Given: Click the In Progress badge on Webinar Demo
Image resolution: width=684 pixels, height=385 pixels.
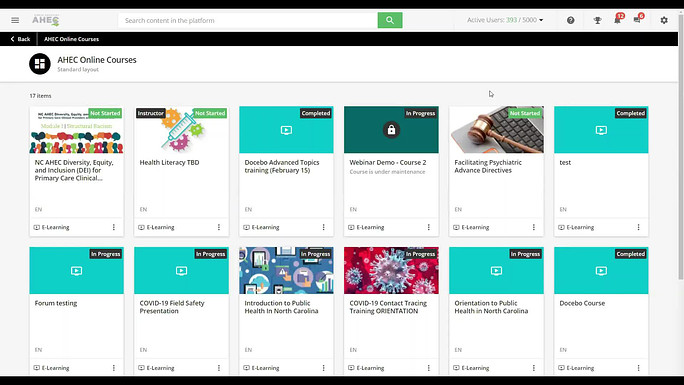Looking at the screenshot, I should (x=421, y=113).
